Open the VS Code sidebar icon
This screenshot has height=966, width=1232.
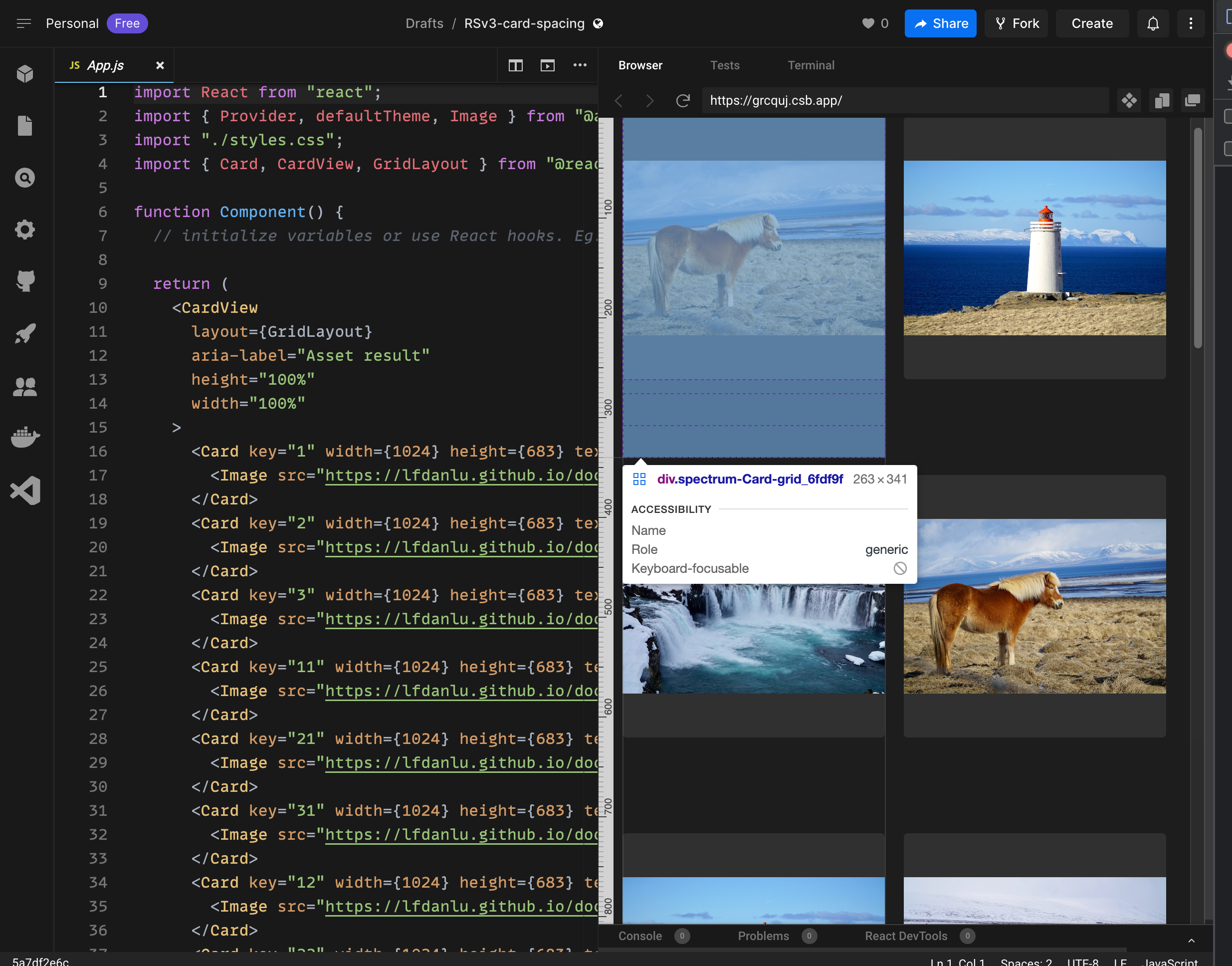[25, 490]
